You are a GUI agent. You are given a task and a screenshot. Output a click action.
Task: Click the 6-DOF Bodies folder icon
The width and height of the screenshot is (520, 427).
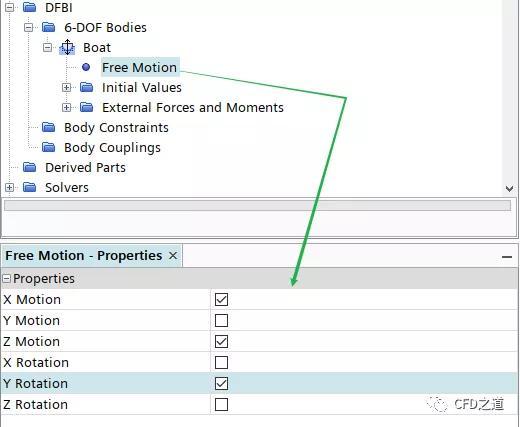point(49,27)
